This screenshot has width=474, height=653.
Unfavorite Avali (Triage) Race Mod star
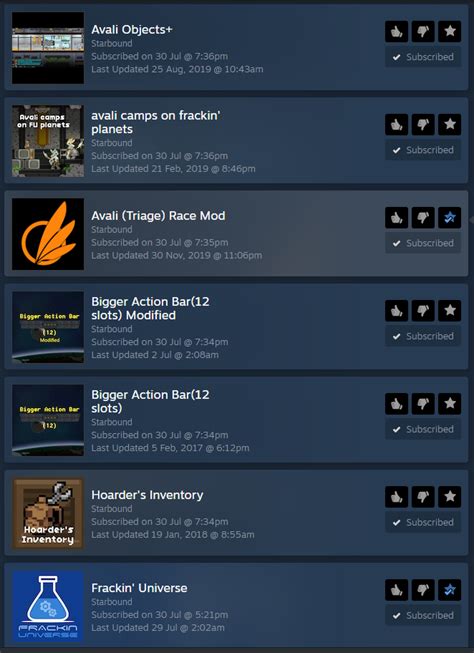pyautogui.click(x=449, y=217)
